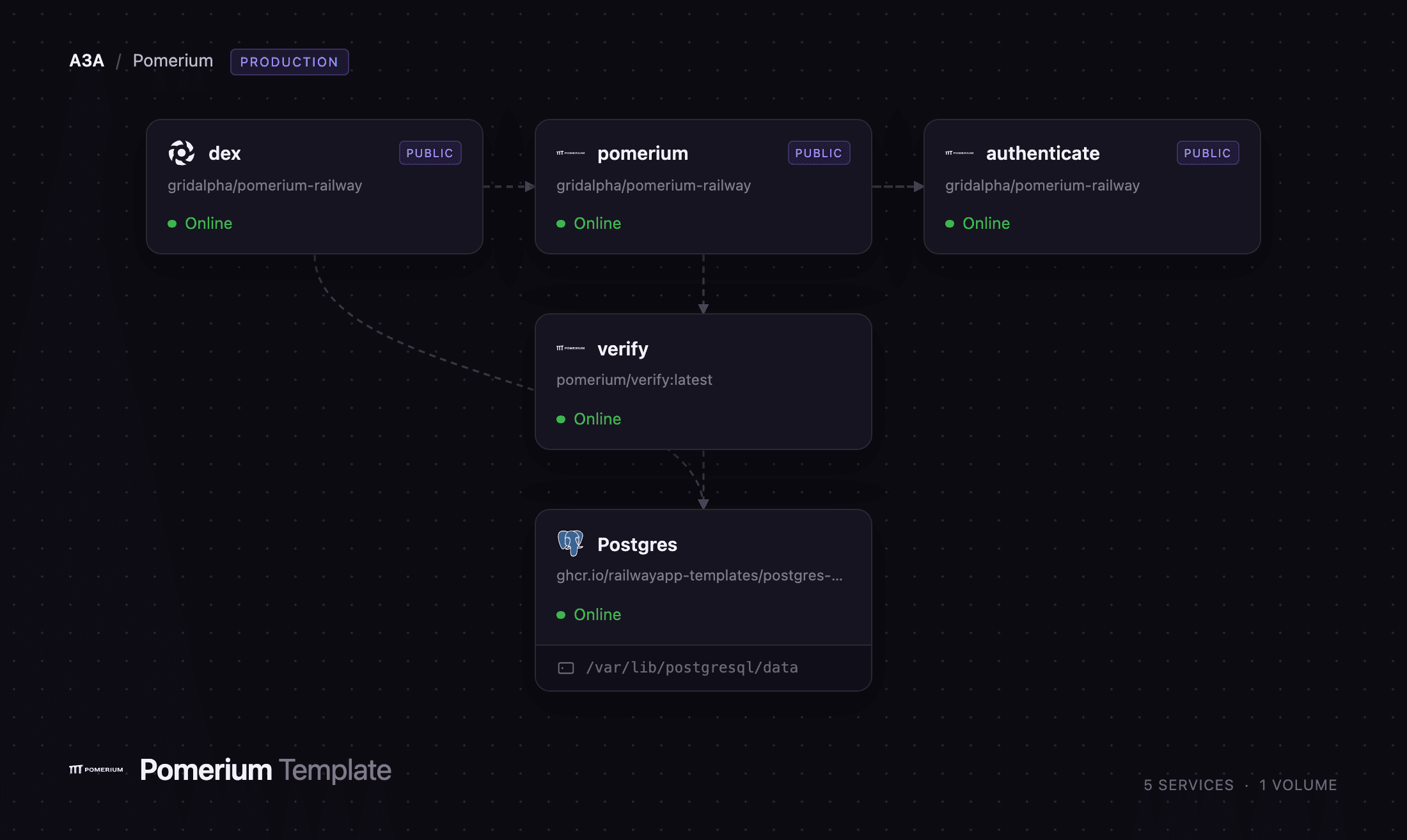Click the dex service logo icon

click(x=182, y=153)
